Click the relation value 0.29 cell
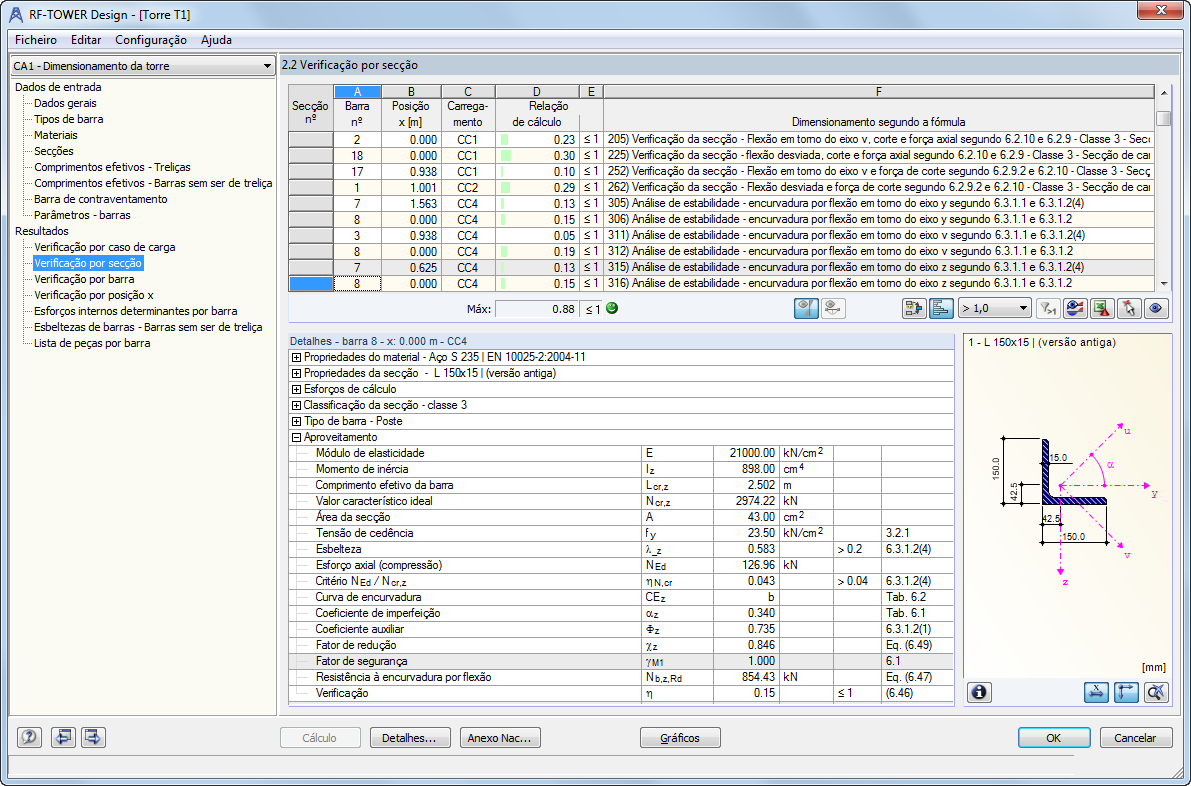 point(537,188)
